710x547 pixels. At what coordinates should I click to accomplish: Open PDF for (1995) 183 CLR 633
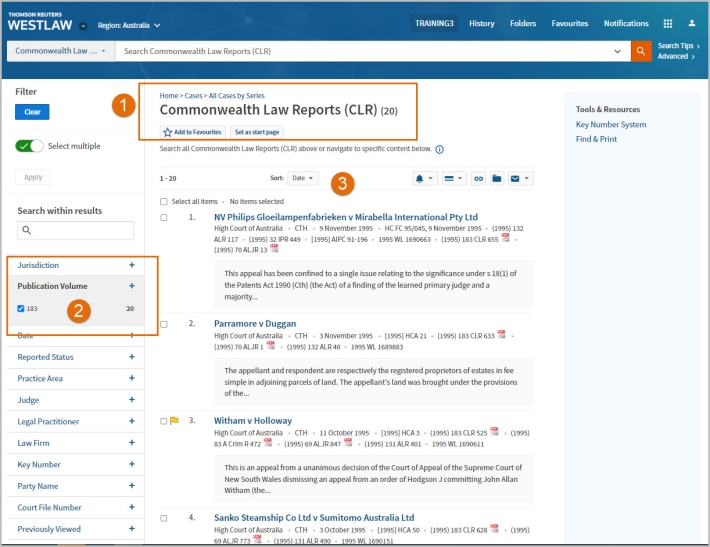pos(501,334)
